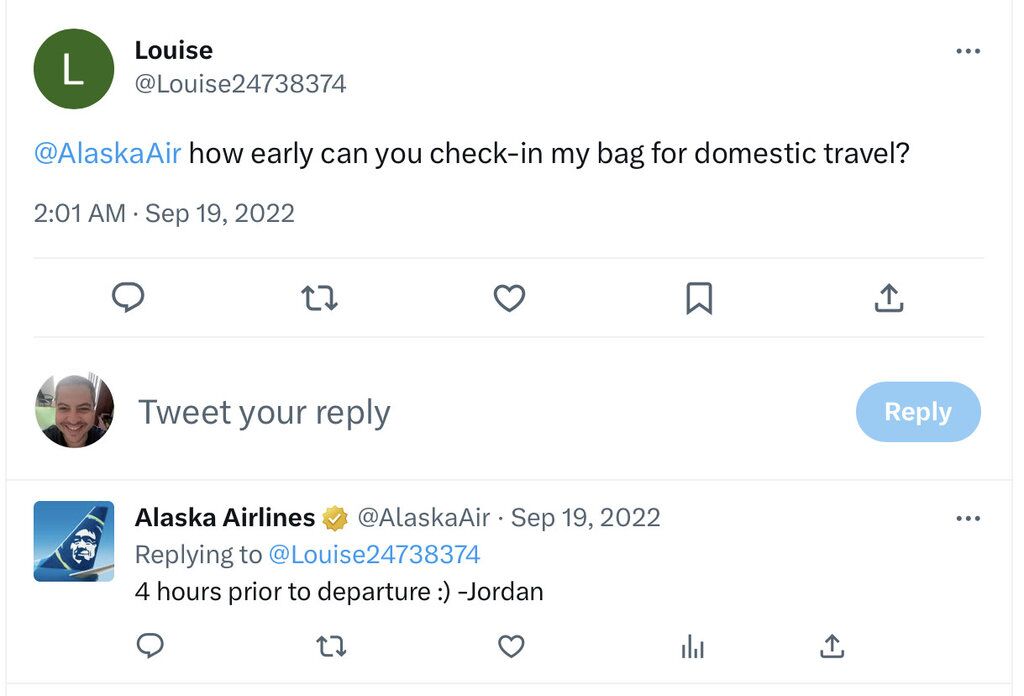This screenshot has width=1024, height=696.
Task: Like Louise's tweet with the heart icon
Action: 509,298
